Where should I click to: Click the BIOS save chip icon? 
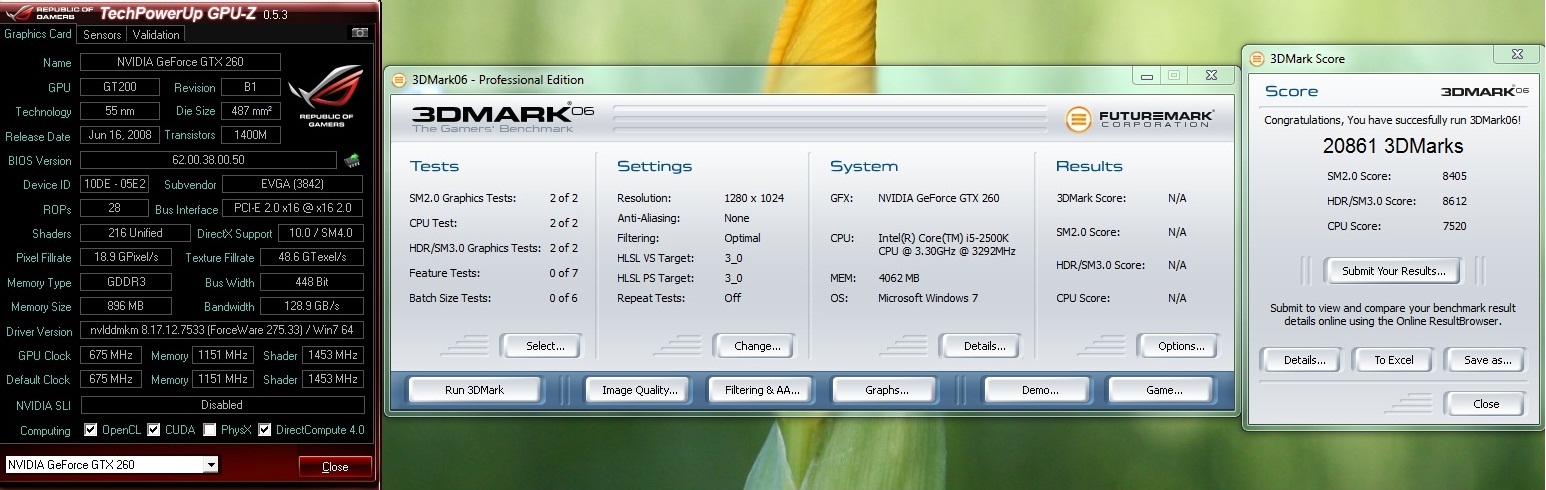352,160
